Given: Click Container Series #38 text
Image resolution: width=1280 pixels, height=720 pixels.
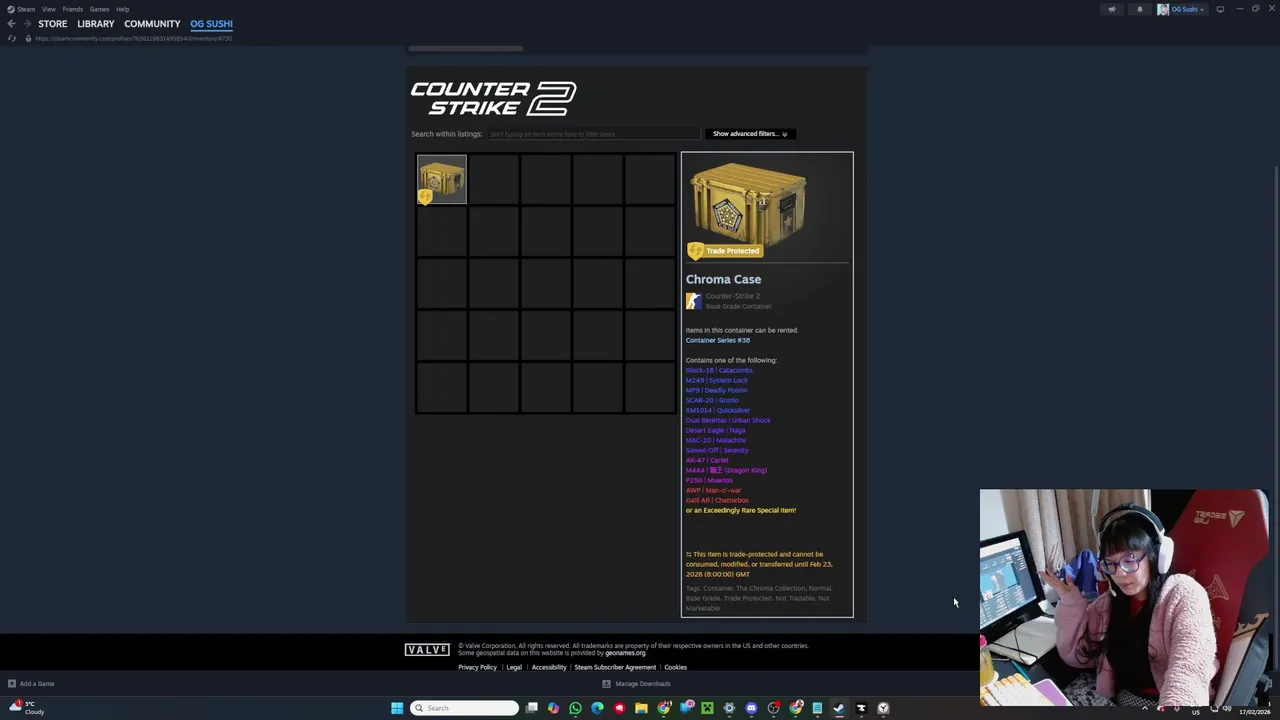Looking at the screenshot, I should pos(718,340).
